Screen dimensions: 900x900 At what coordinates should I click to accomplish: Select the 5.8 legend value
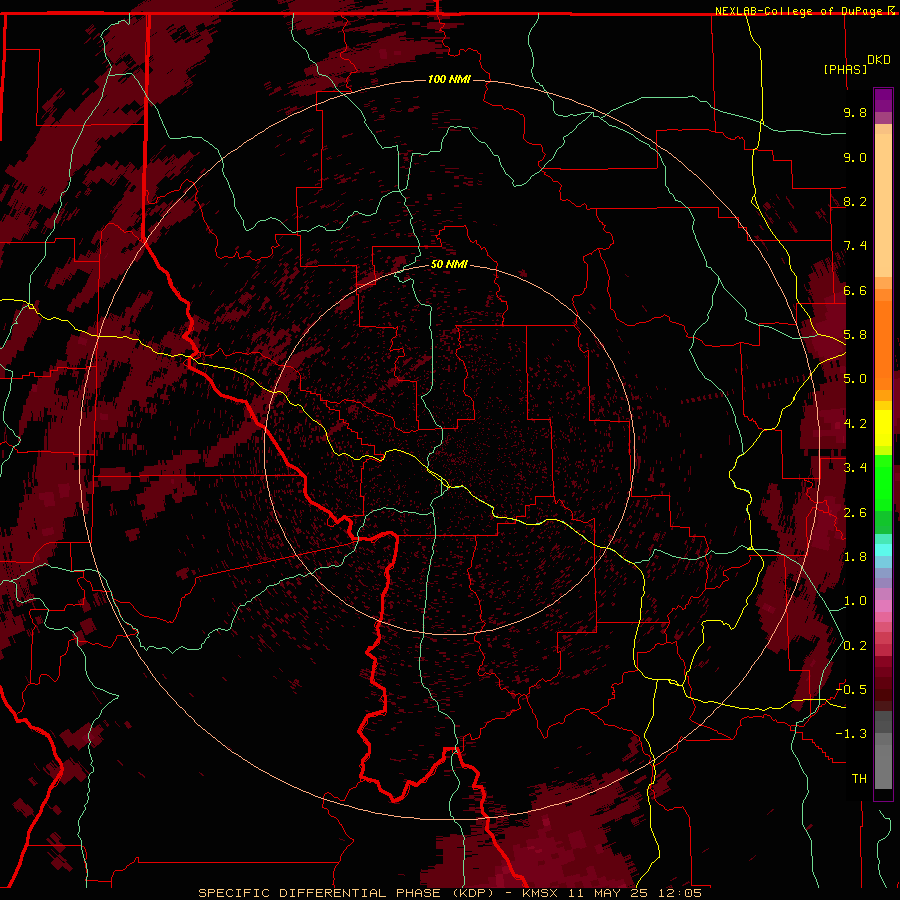855,335
